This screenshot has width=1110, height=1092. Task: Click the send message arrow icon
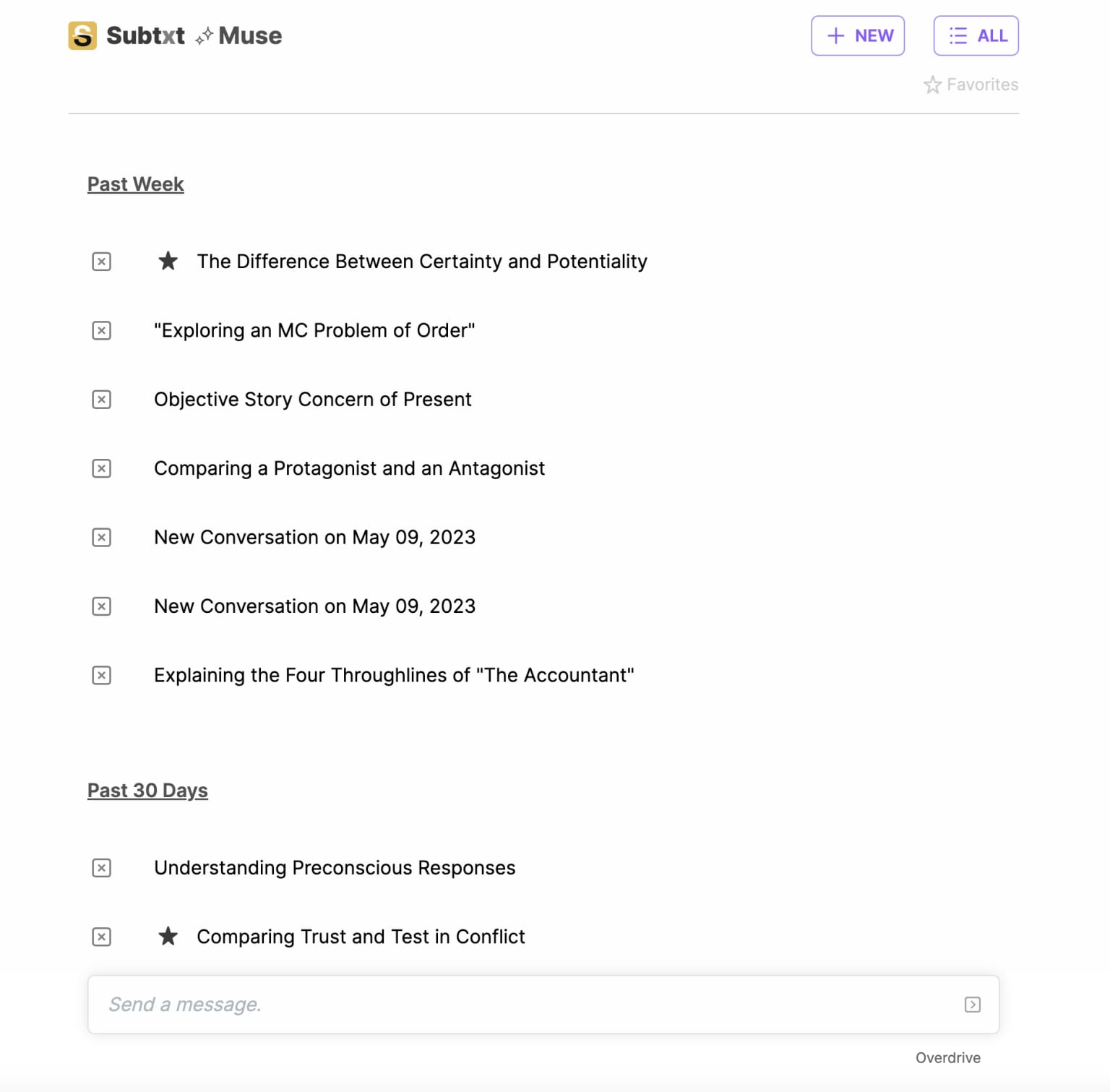point(973,1005)
